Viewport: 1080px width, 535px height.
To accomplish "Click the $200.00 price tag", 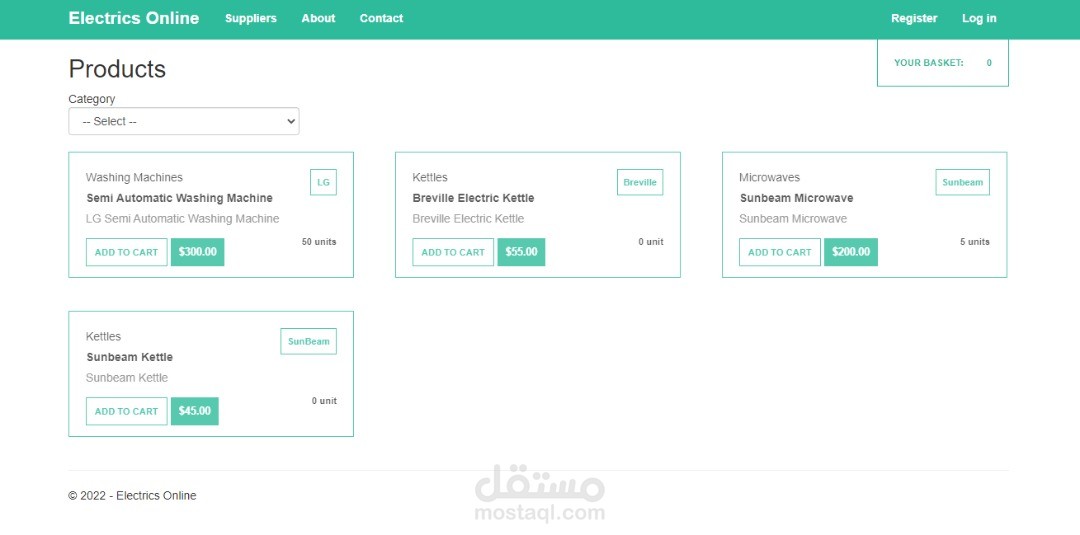I will pos(851,252).
